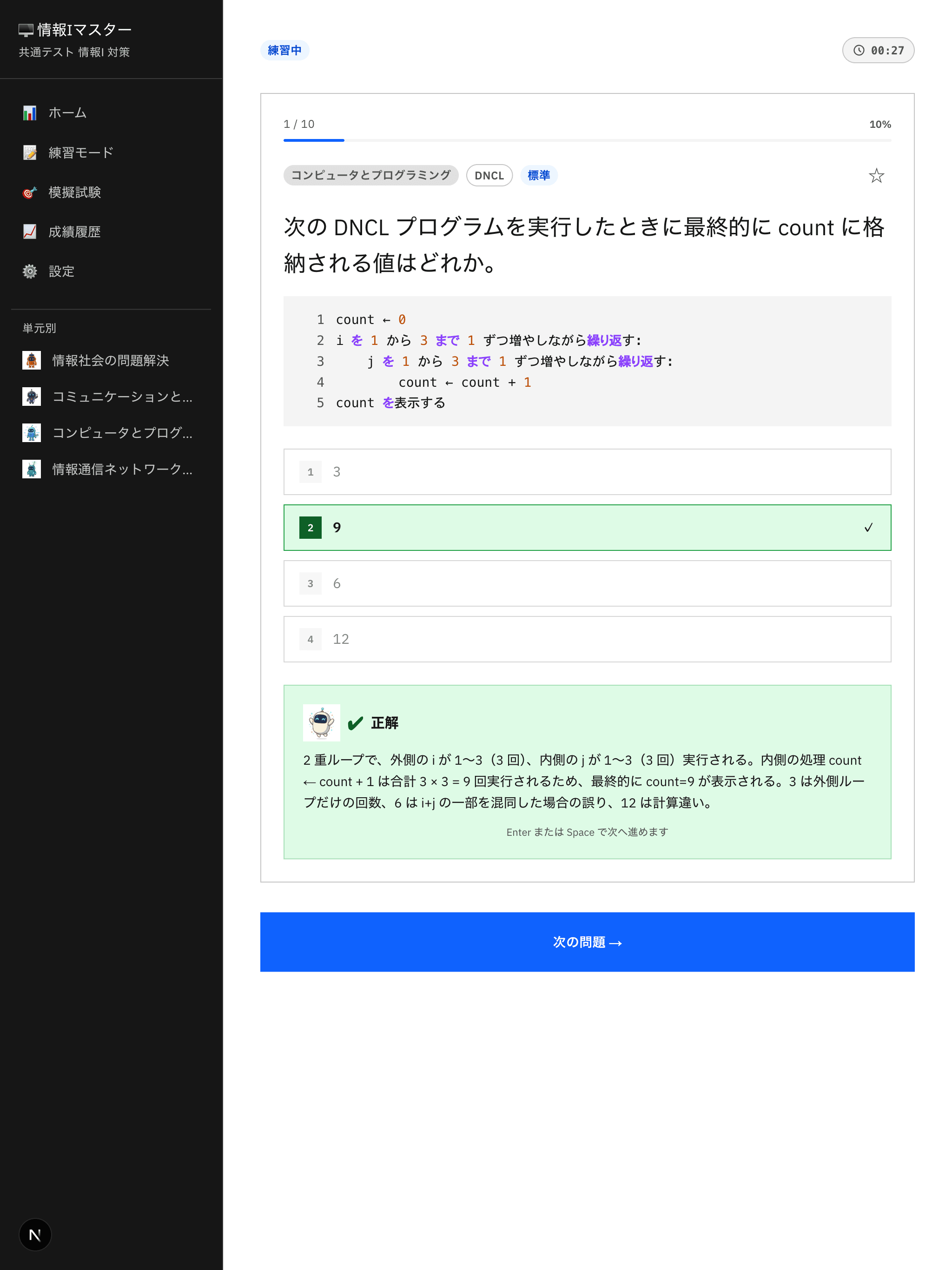Image resolution: width=952 pixels, height=1270 pixels.
Task: Open 設定 with the gear icon
Action: pyautogui.click(x=30, y=271)
